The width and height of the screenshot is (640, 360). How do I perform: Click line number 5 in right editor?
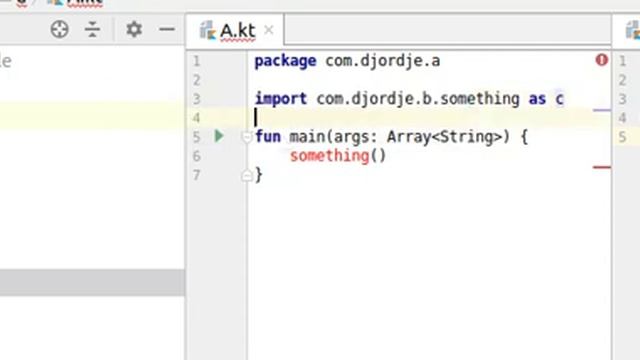pos(622,137)
